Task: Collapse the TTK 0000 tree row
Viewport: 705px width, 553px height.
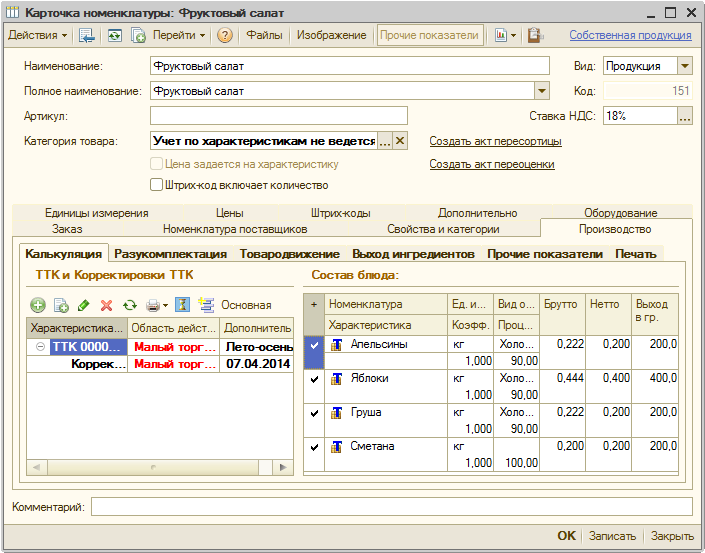Action: coord(40,347)
